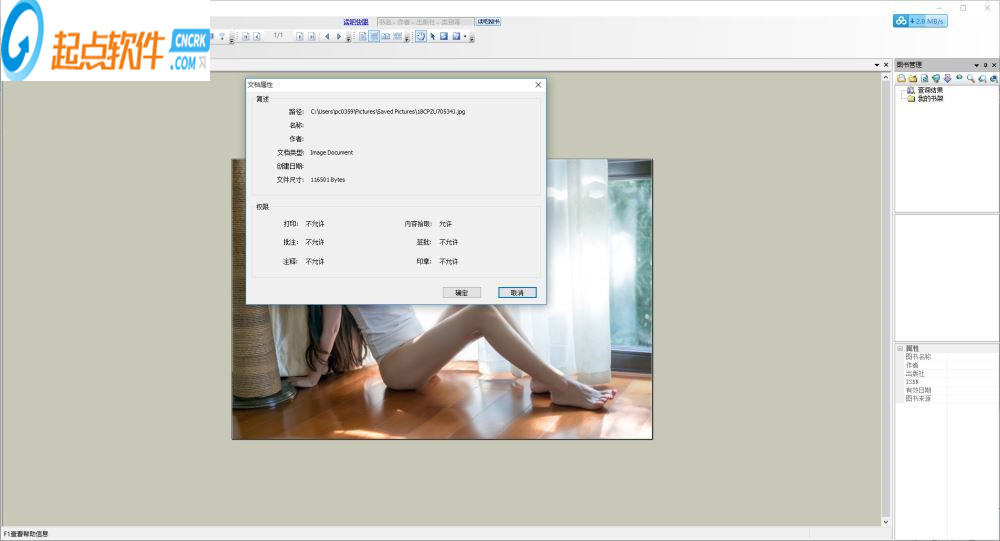The height and width of the screenshot is (541, 1000).
Task: Select the hand pan tool icon
Action: 420,36
